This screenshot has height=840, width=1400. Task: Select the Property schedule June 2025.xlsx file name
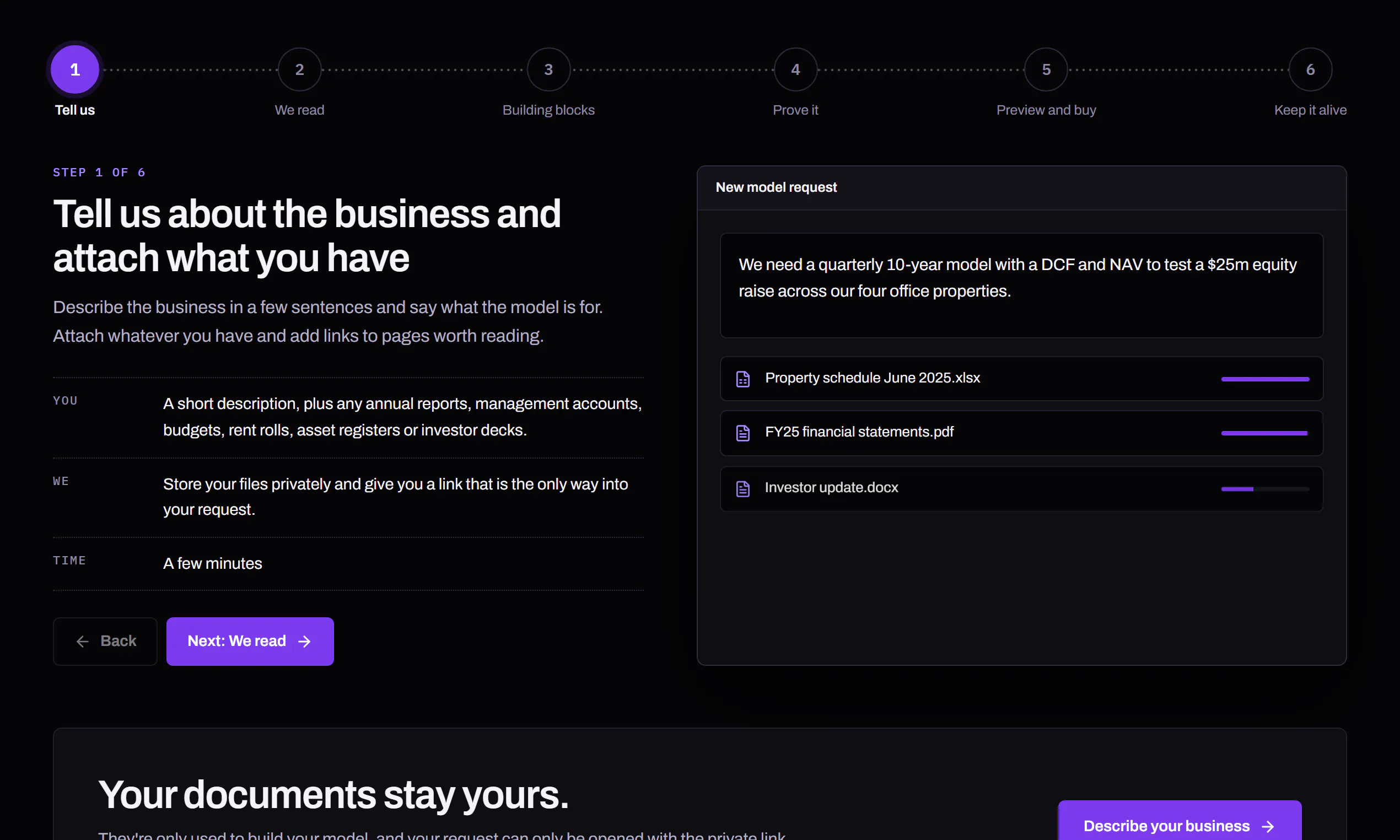pyautogui.click(x=873, y=378)
